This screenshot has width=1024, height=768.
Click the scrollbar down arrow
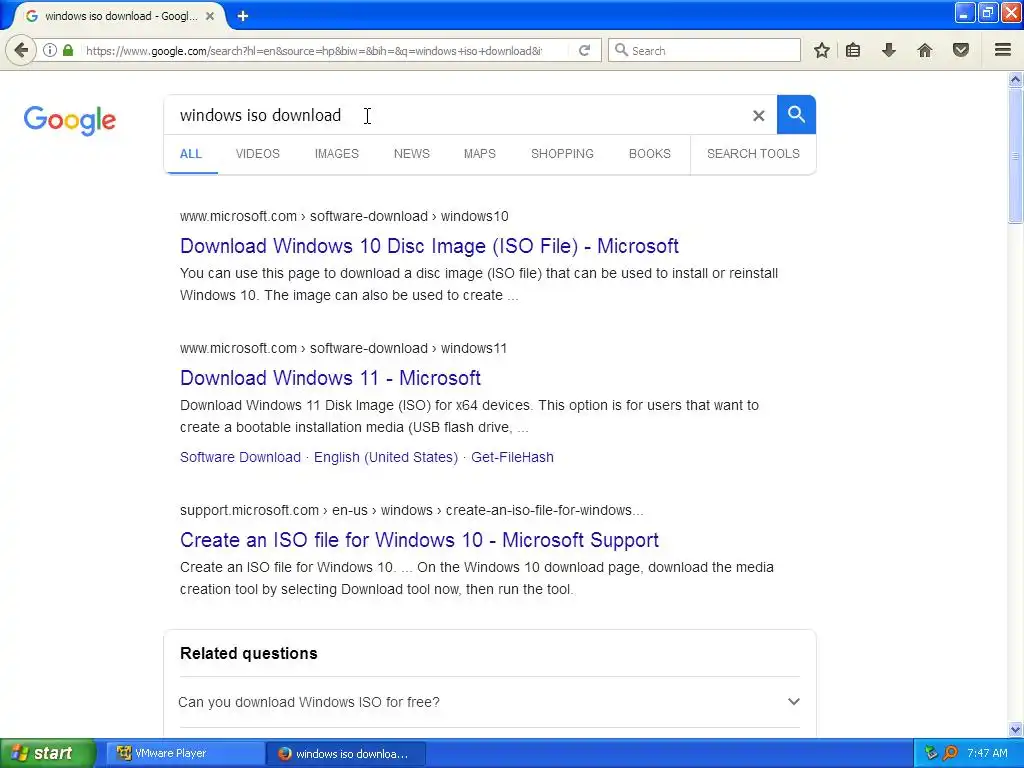coord(1015,729)
